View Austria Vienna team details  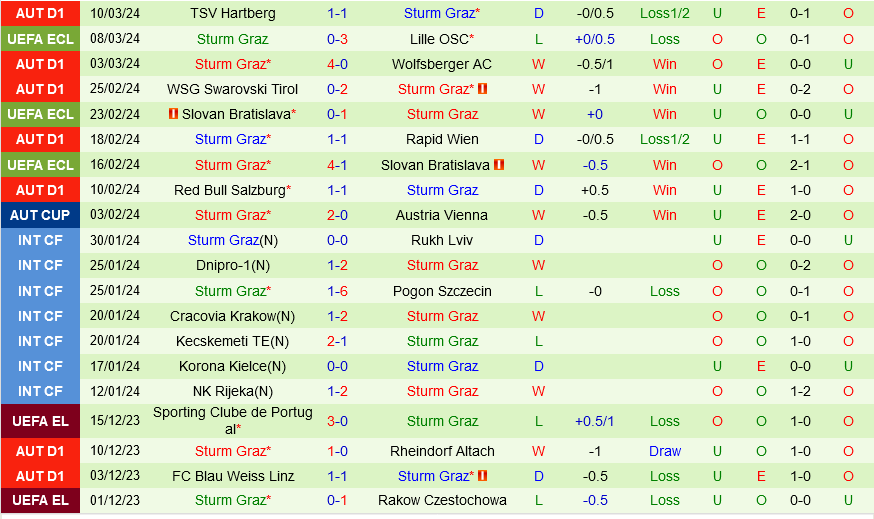[x=442, y=215]
